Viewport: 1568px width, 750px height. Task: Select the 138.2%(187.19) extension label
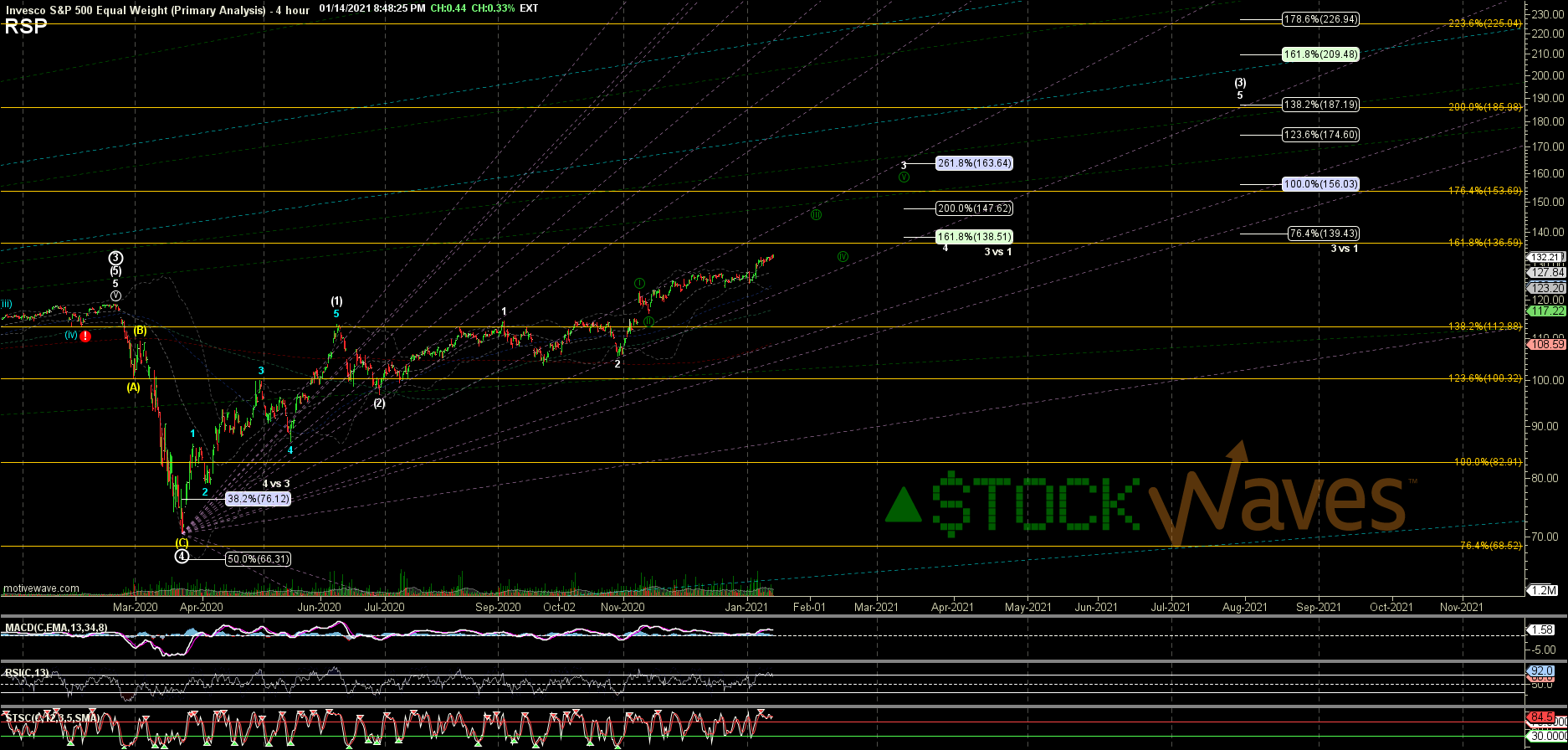[1320, 105]
